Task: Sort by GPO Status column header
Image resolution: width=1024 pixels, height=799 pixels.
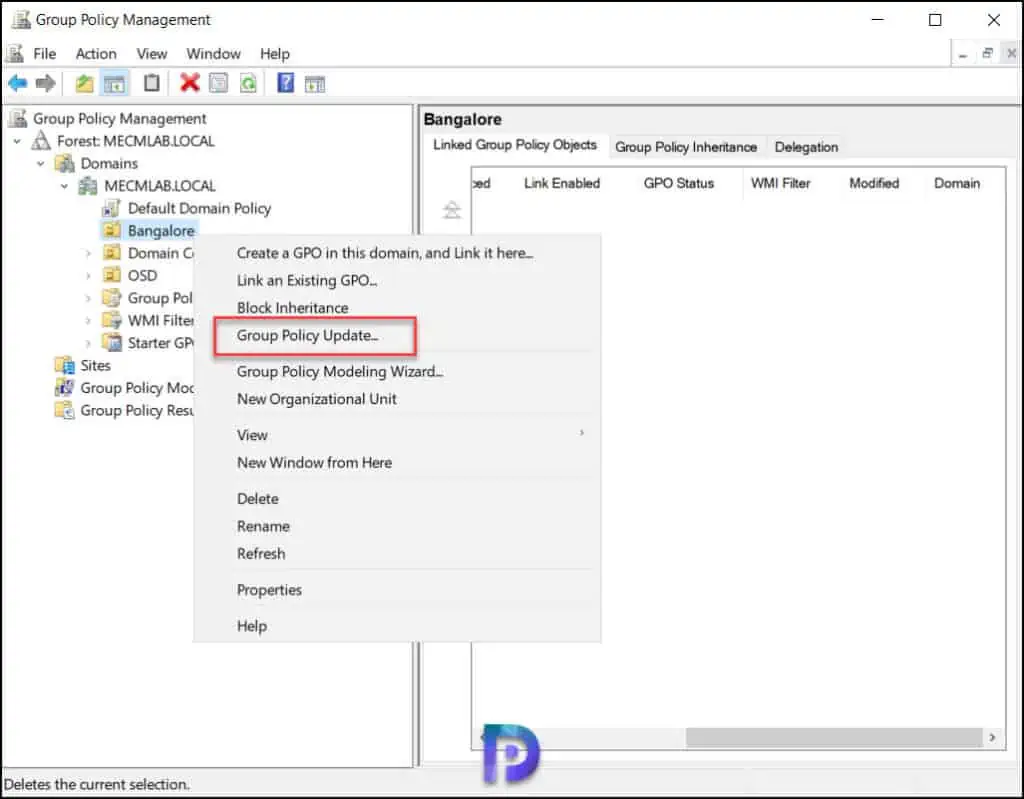Action: pyautogui.click(x=679, y=184)
